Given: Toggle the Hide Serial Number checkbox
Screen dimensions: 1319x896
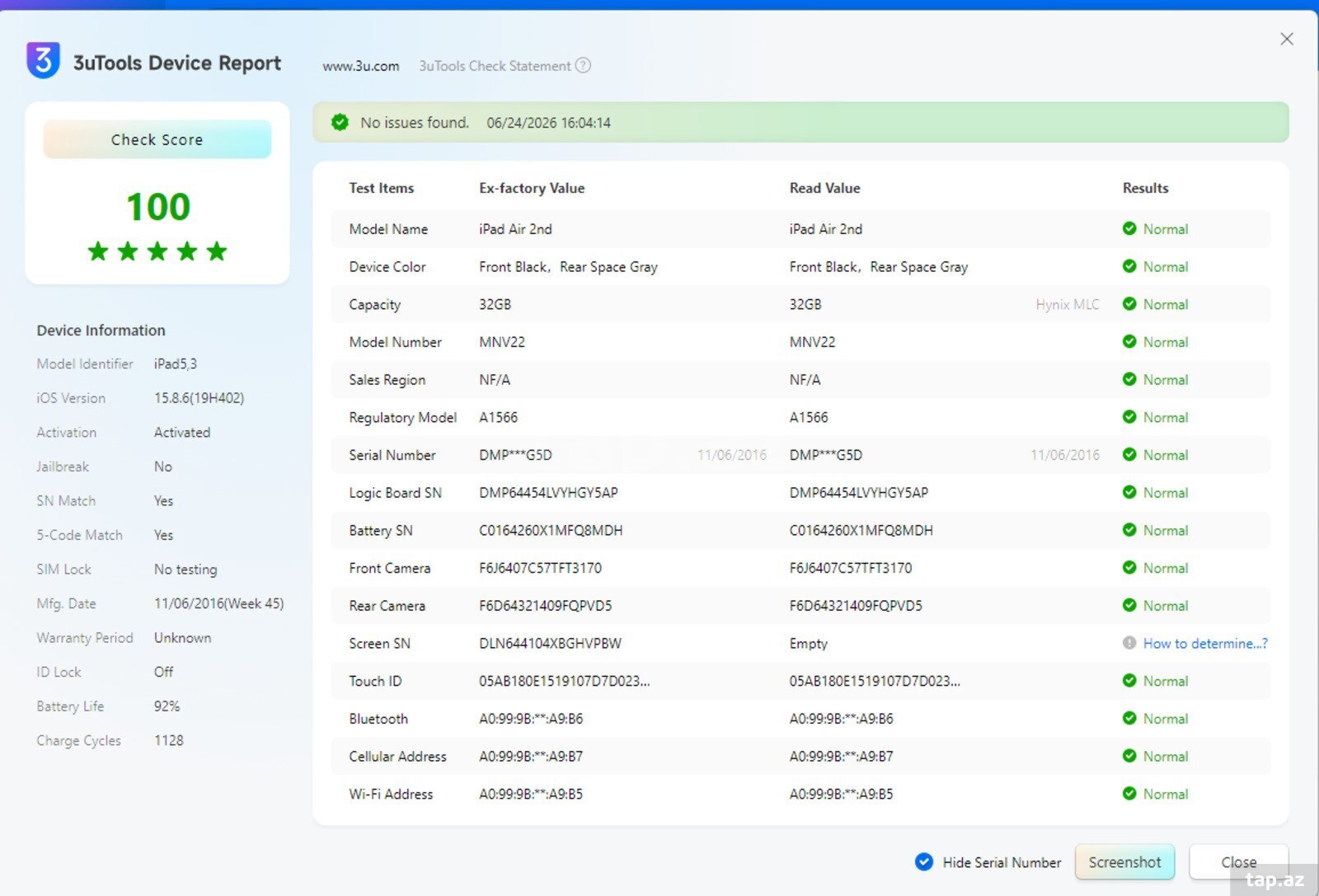Looking at the screenshot, I should (924, 862).
